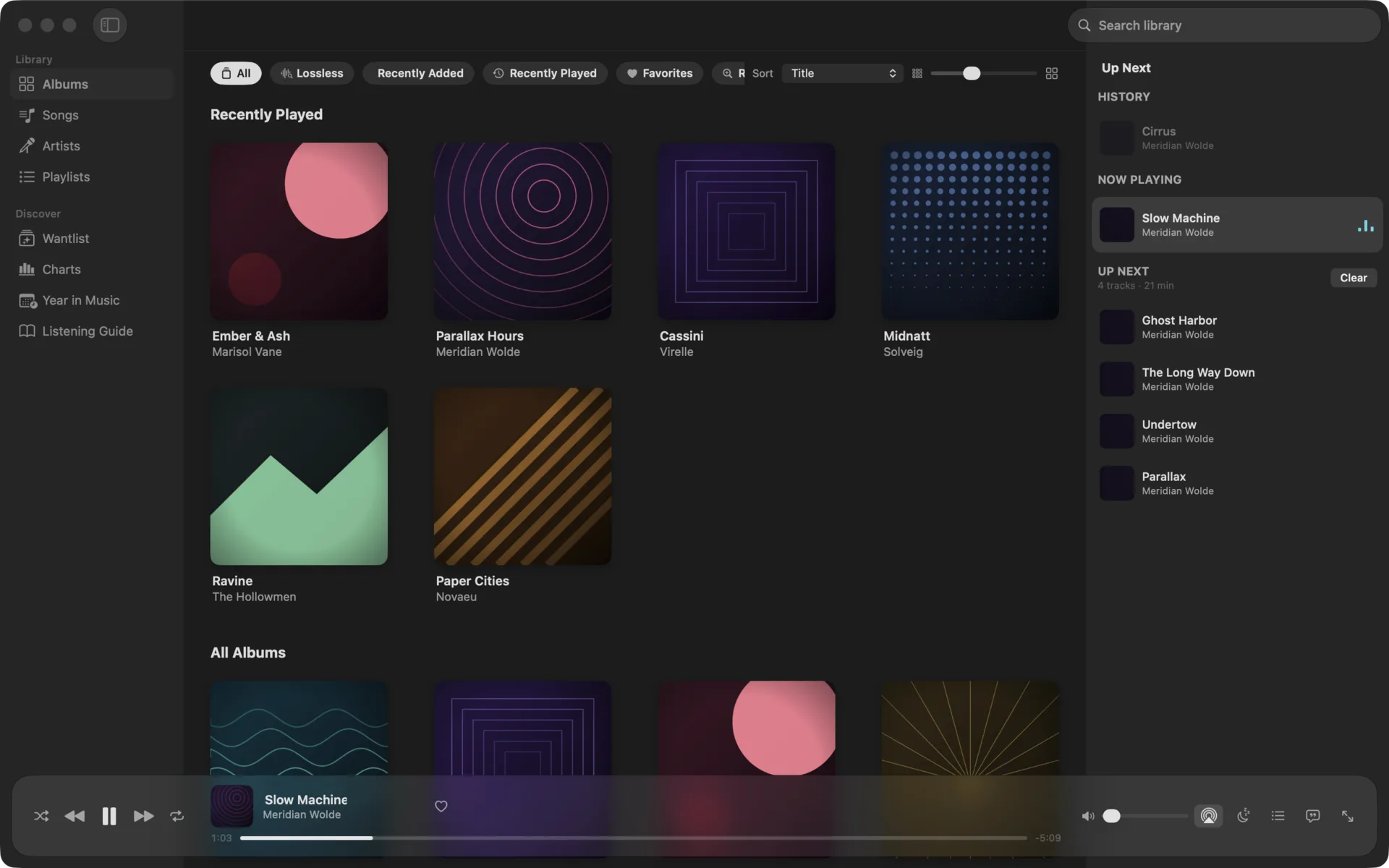Select the All filter chip
Image resolution: width=1389 pixels, height=868 pixels.
[x=236, y=73]
